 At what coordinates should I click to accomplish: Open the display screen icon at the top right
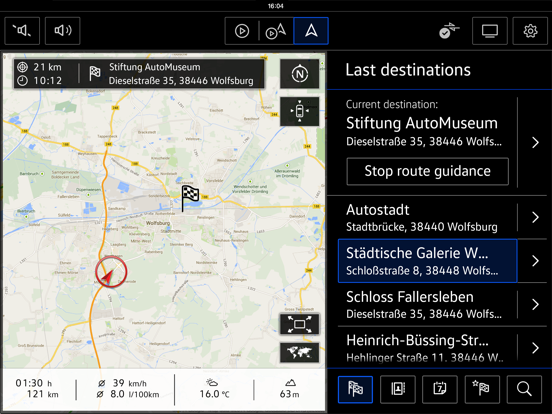tap(490, 31)
